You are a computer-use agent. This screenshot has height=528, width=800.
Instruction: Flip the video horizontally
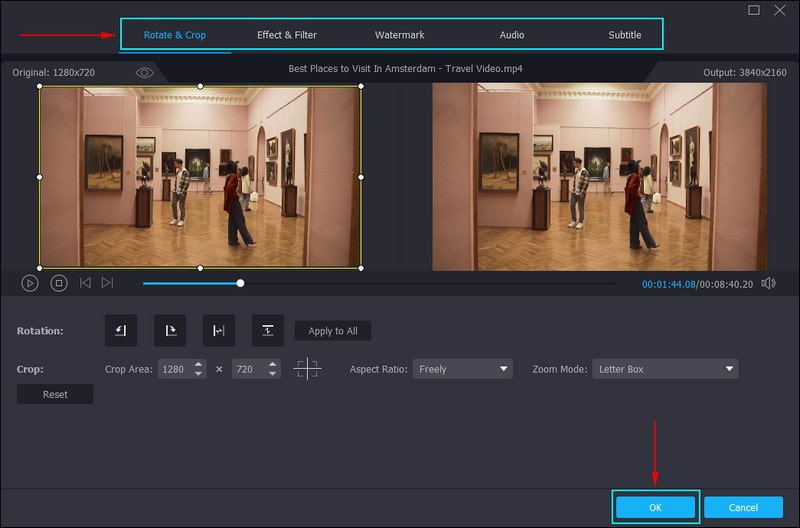click(219, 330)
